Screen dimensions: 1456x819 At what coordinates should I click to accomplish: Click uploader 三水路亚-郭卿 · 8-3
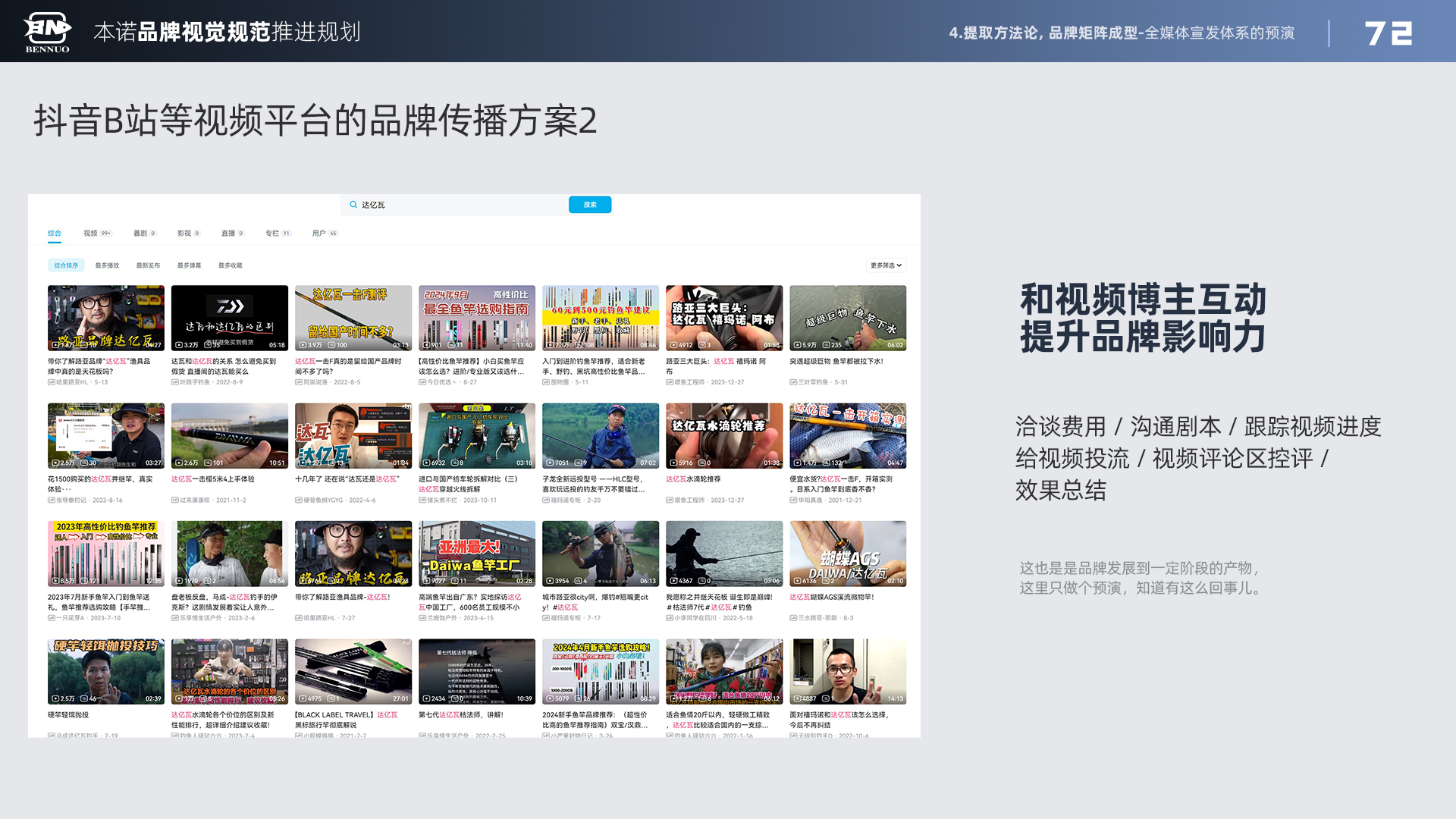(822, 618)
